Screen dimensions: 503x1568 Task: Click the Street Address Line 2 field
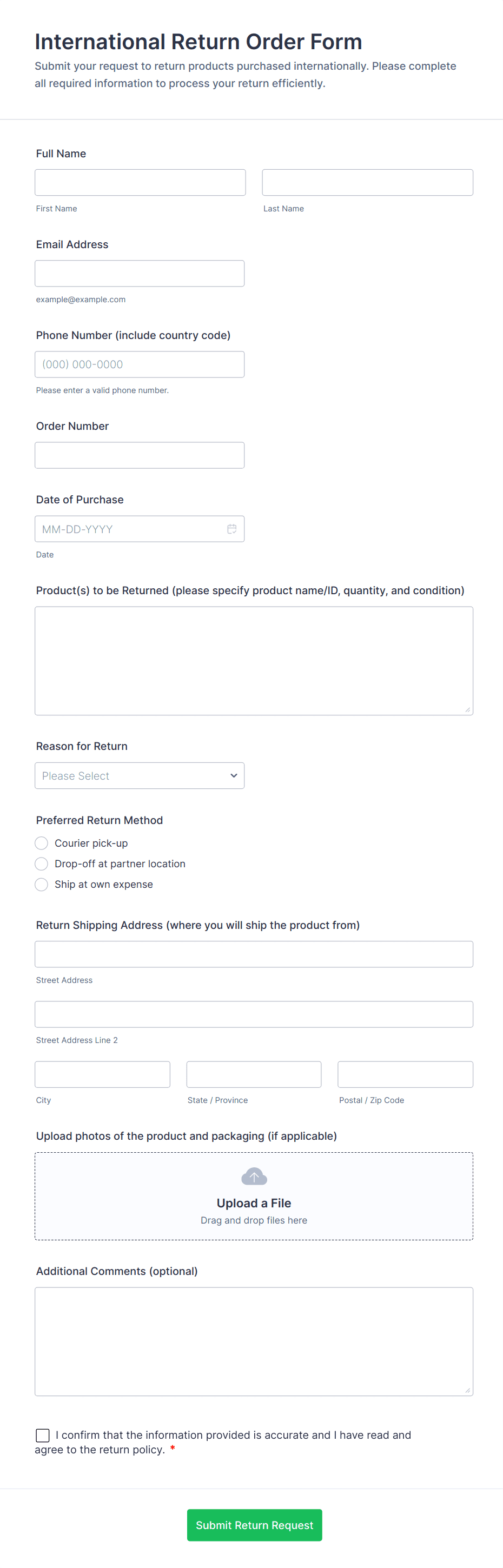[x=254, y=1014]
